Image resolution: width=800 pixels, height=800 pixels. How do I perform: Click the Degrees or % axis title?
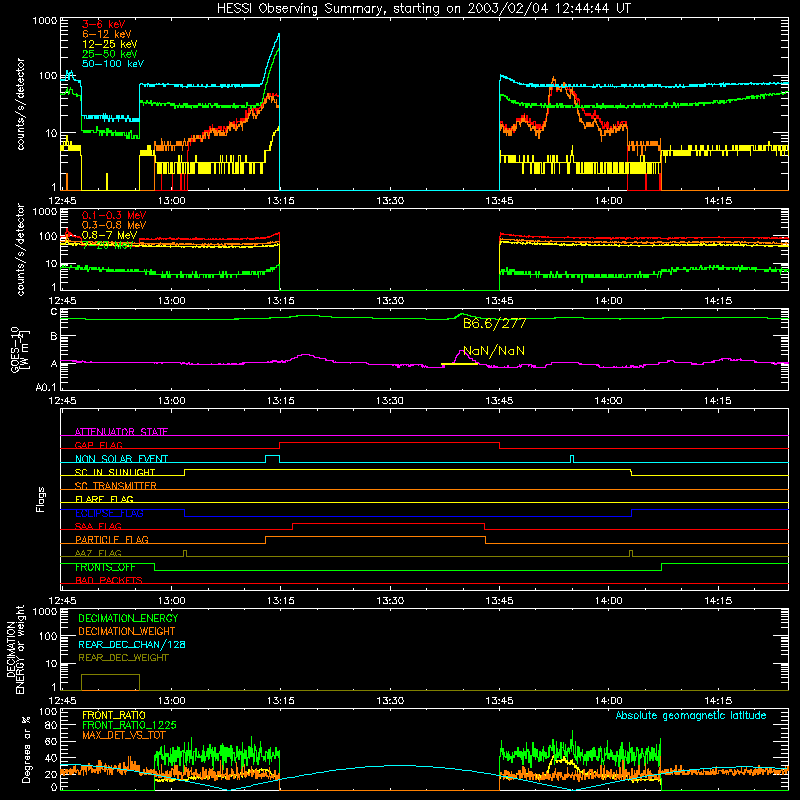pyautogui.click(x=26, y=749)
